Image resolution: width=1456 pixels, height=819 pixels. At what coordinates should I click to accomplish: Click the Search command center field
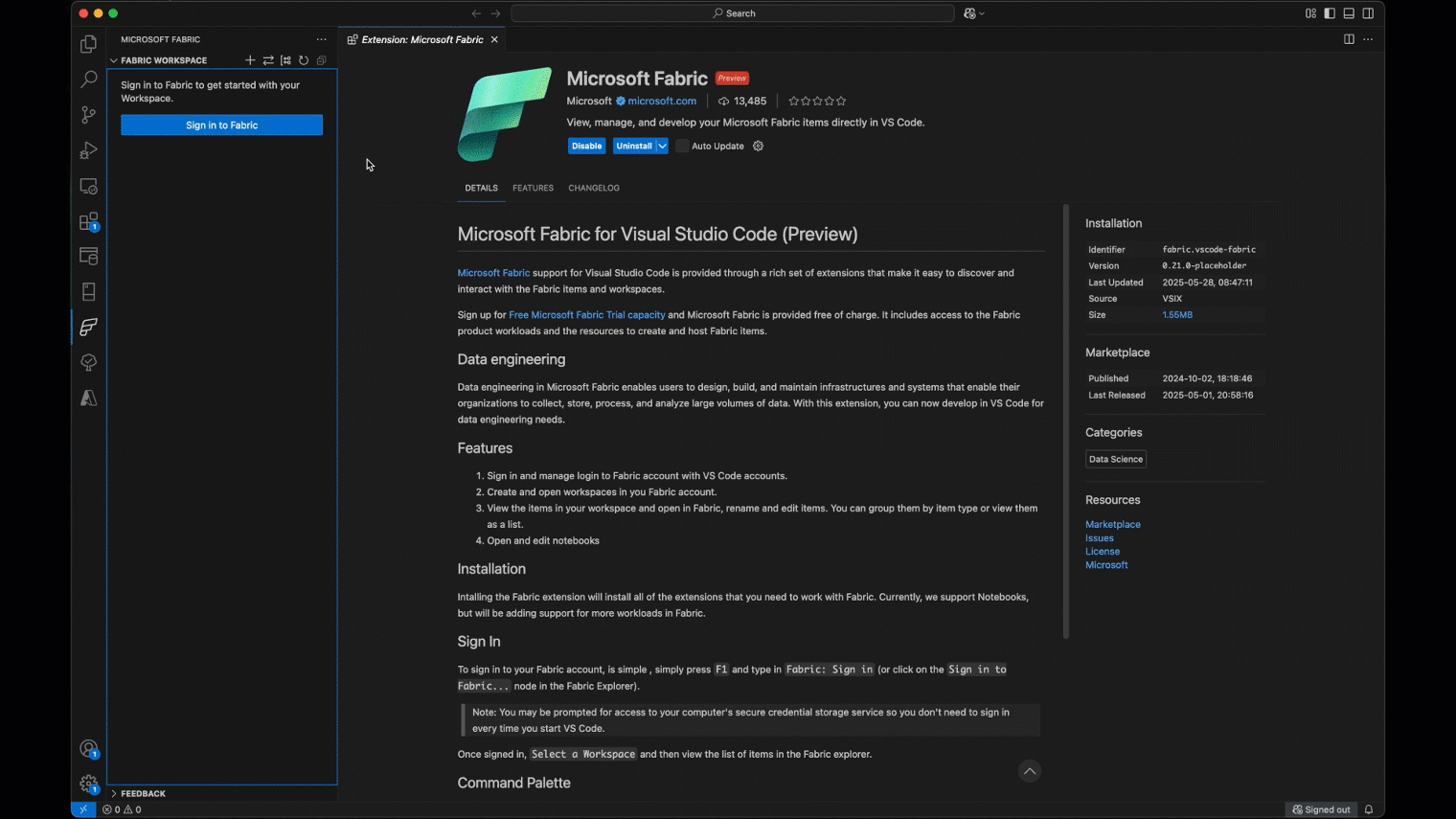[x=732, y=13]
